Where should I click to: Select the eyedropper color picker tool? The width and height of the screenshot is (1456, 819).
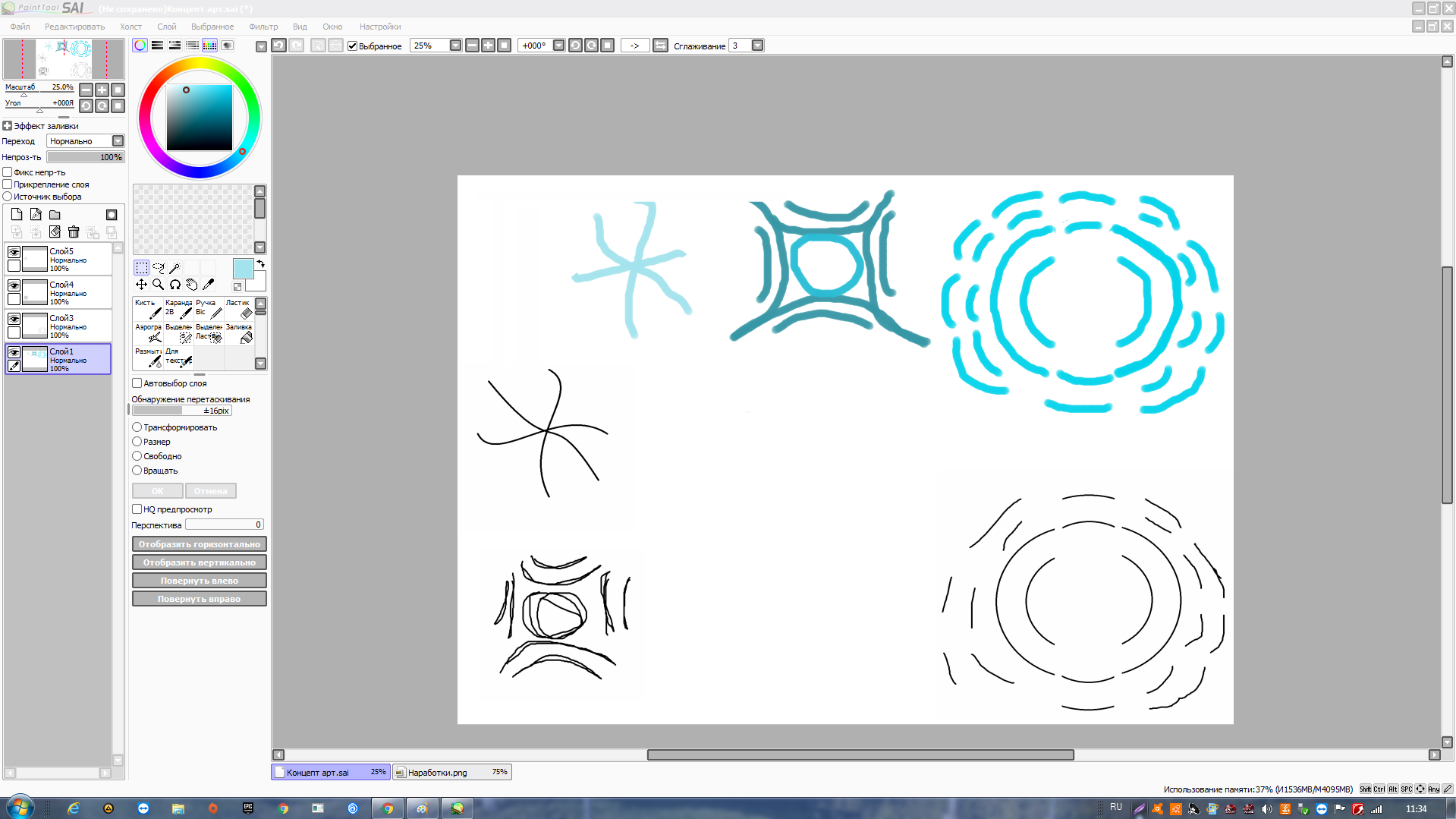click(208, 284)
